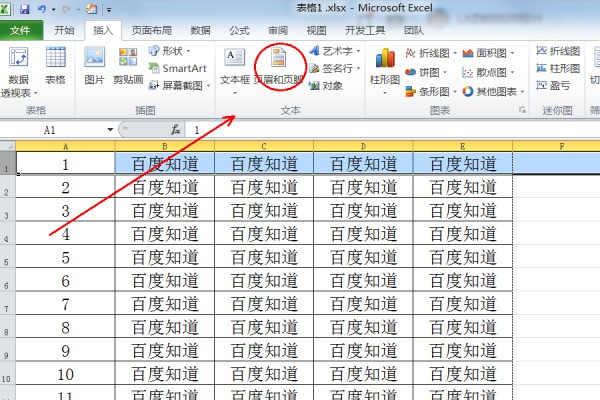Select column C header
The width and height of the screenshot is (600, 400).
pyautogui.click(x=264, y=146)
